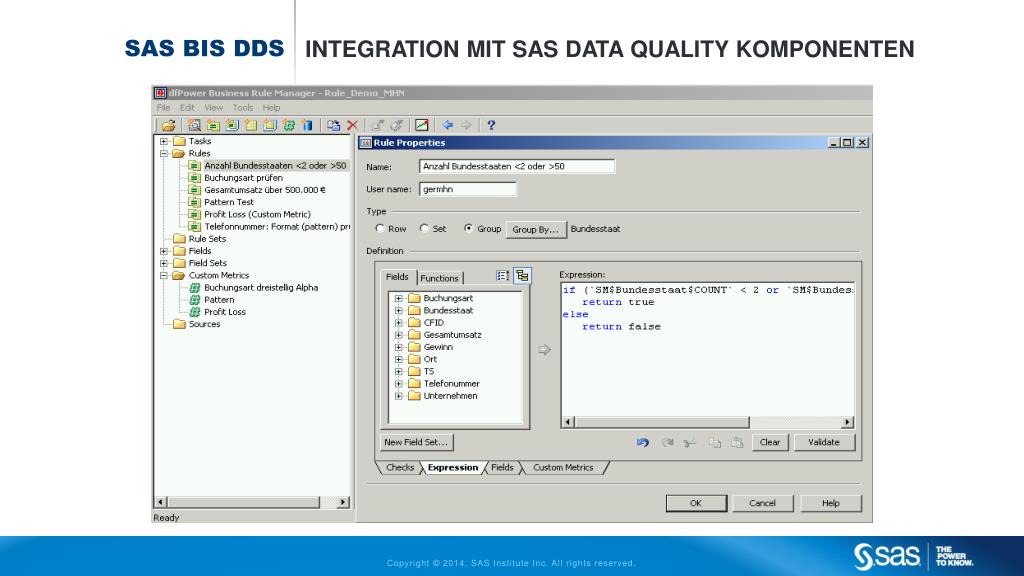Image resolution: width=1024 pixels, height=576 pixels.
Task: Click the Help button in Rule Properties
Action: (x=831, y=503)
